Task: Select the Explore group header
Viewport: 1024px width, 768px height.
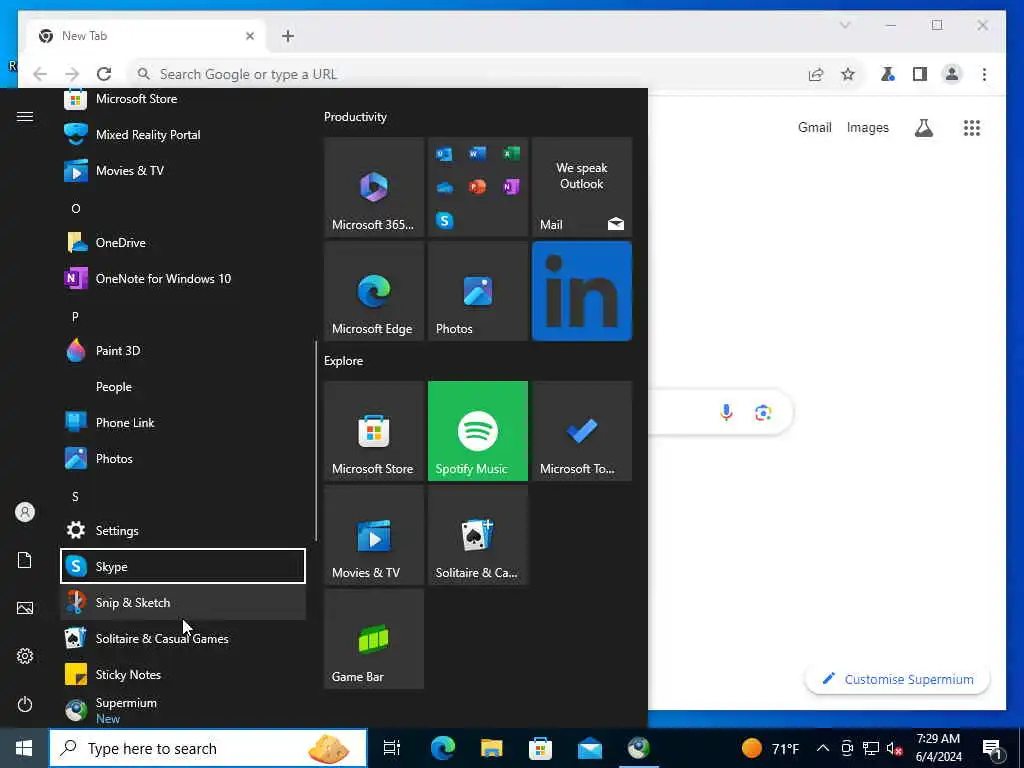Action: click(344, 360)
